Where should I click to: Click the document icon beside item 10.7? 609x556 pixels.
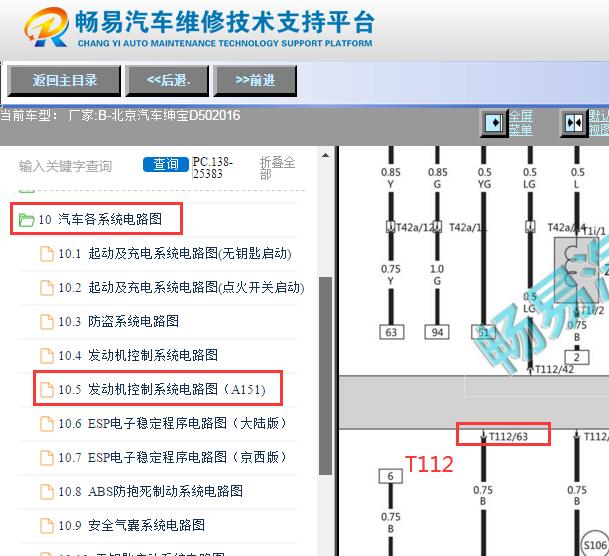point(47,458)
